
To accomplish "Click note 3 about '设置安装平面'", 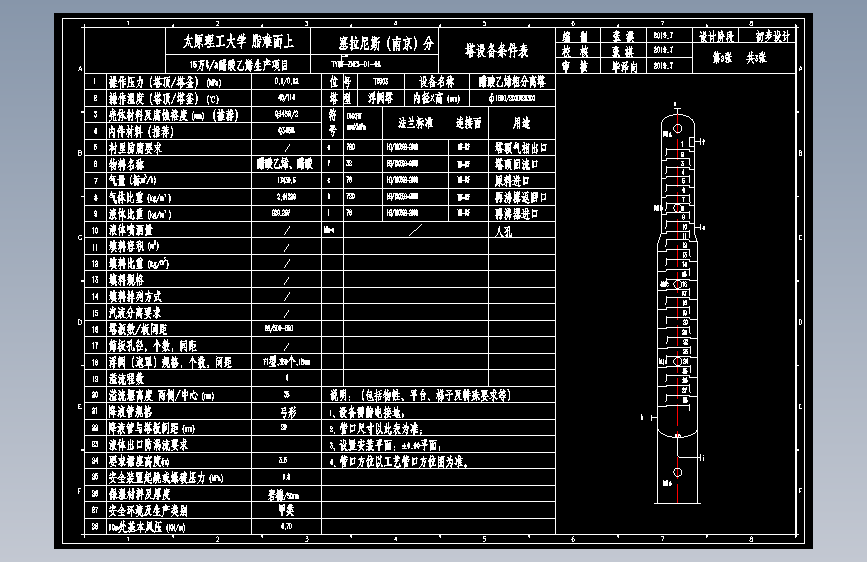I will pyautogui.click(x=385, y=445).
